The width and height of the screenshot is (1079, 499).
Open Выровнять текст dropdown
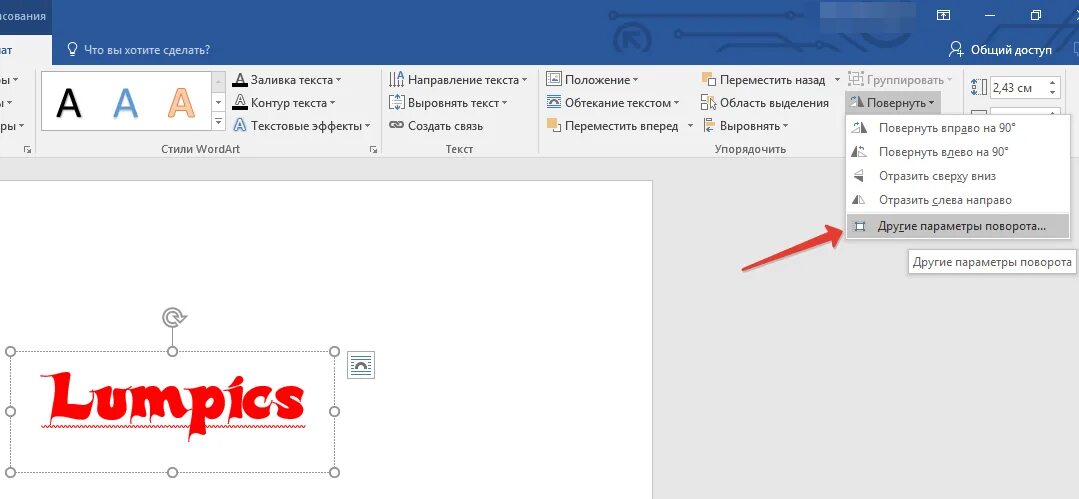(x=448, y=103)
